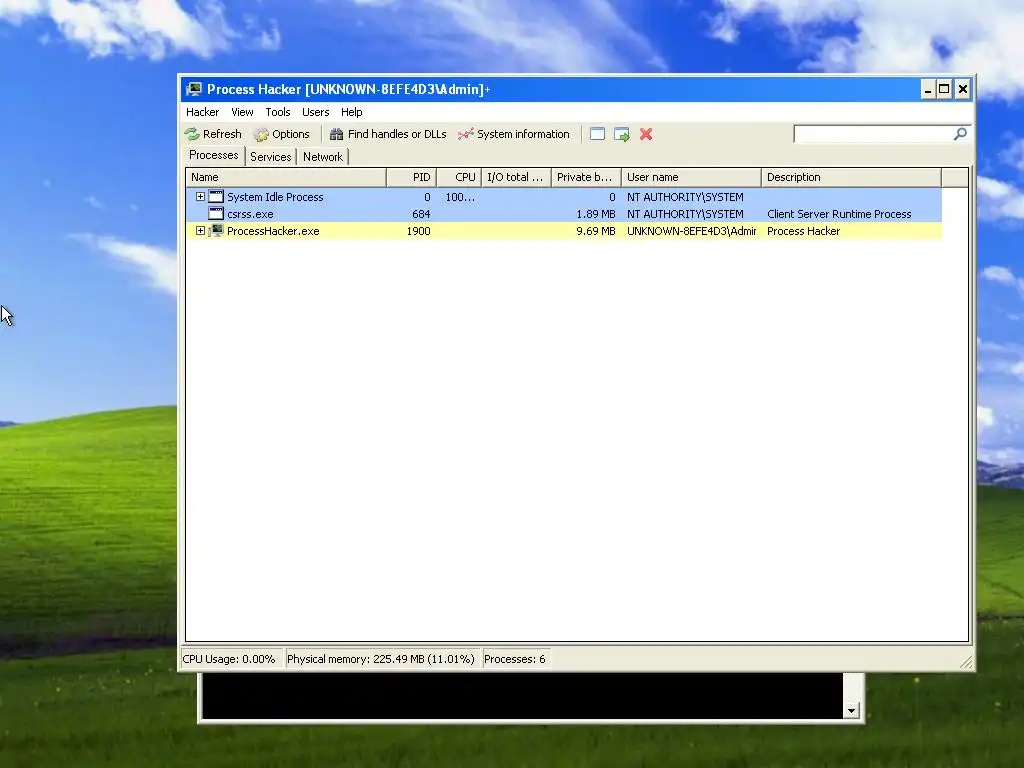The image size is (1024, 768).
Task: Select the System Idle Process row name
Action: [x=275, y=197]
